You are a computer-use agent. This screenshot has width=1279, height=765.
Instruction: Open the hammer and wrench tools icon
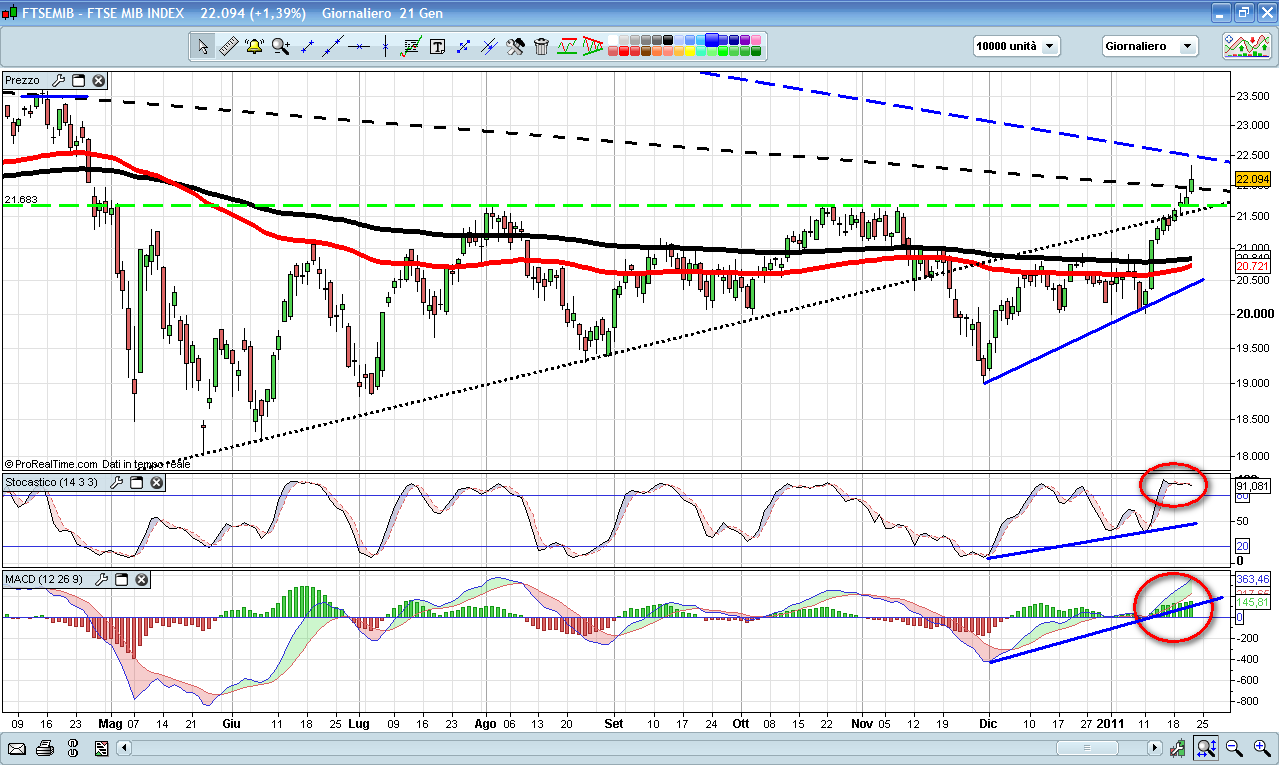click(x=515, y=46)
